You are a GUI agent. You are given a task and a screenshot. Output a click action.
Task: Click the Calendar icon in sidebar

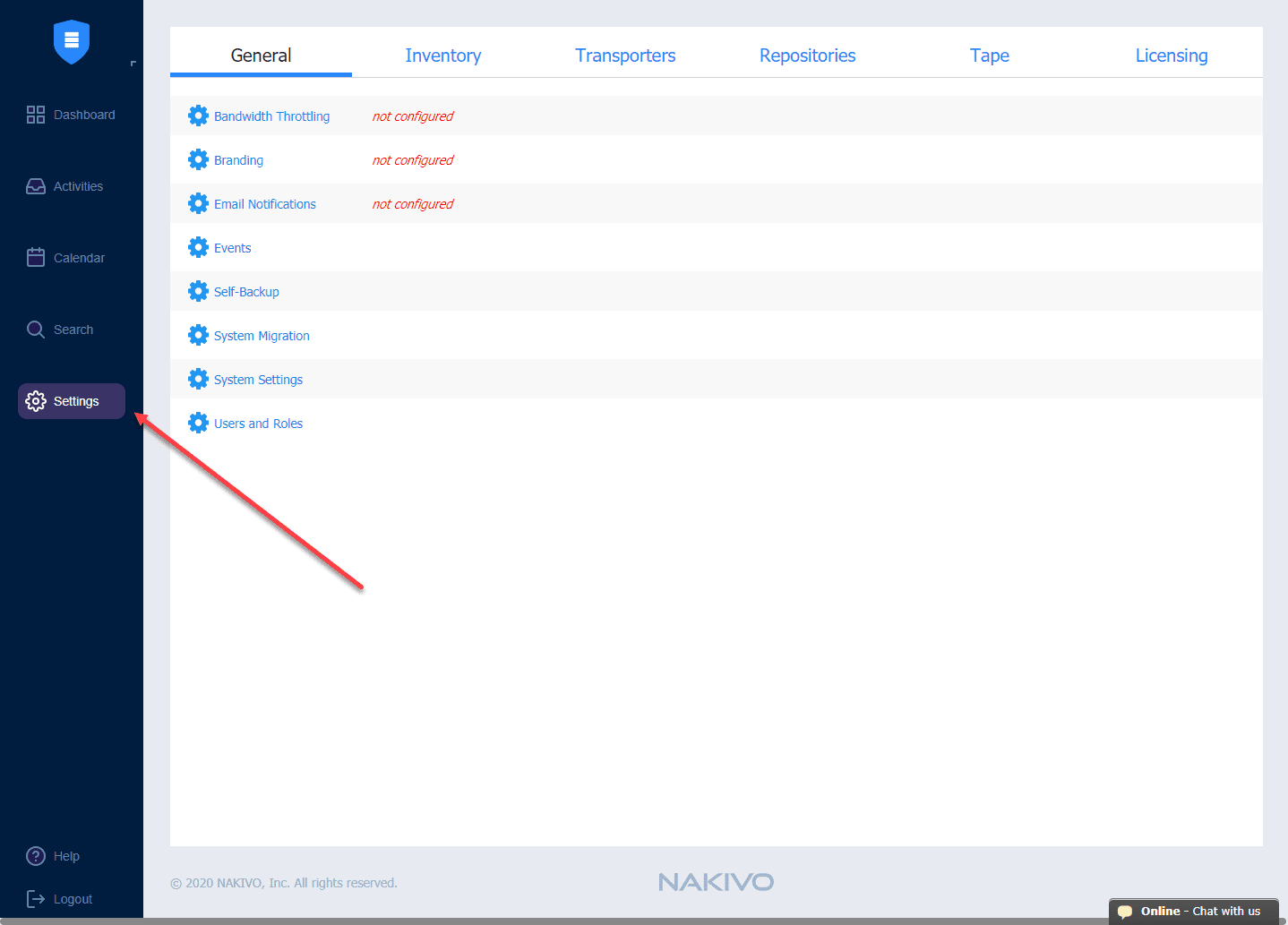tap(36, 258)
